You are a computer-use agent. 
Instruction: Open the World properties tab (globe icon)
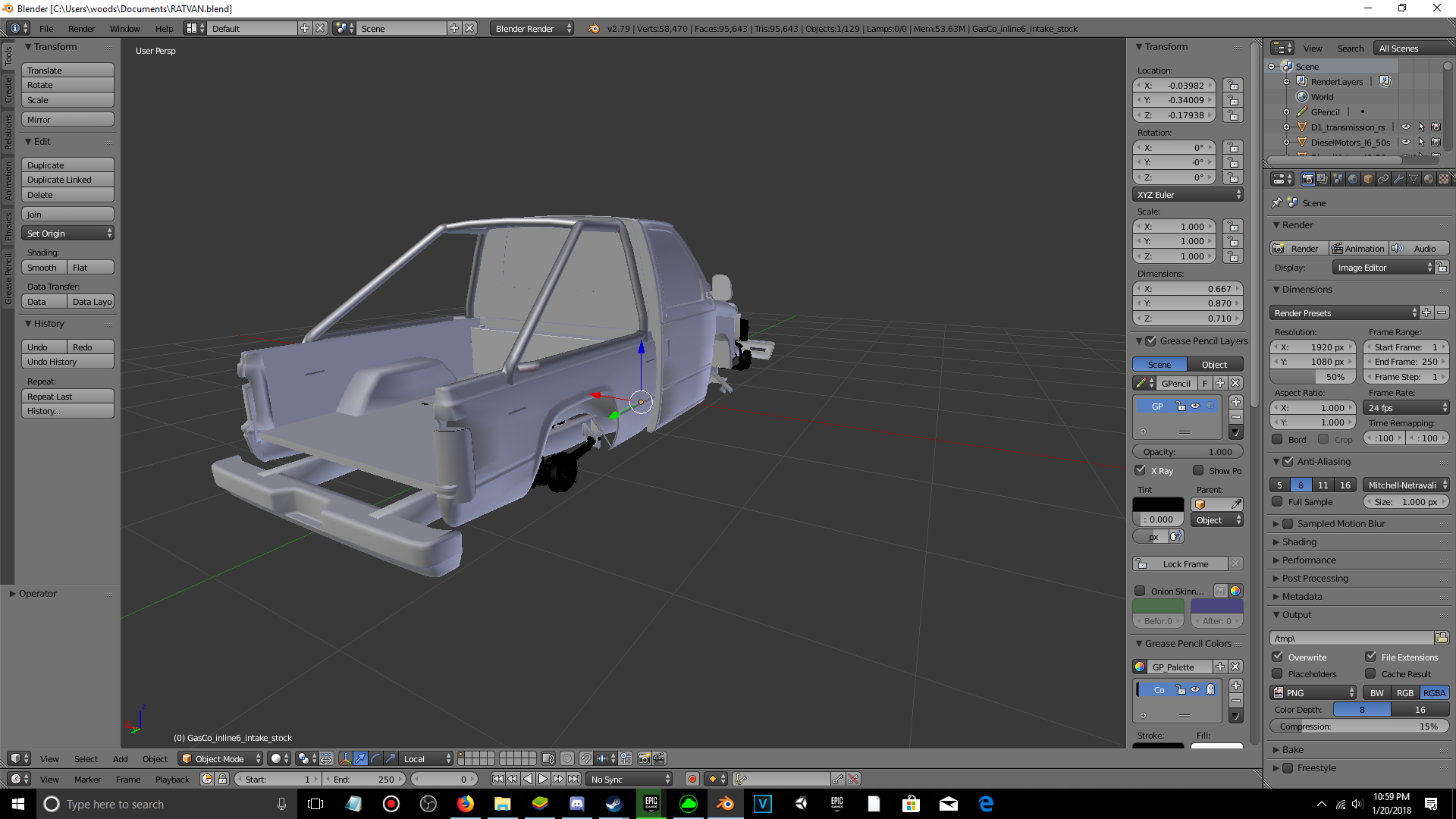(x=1353, y=179)
